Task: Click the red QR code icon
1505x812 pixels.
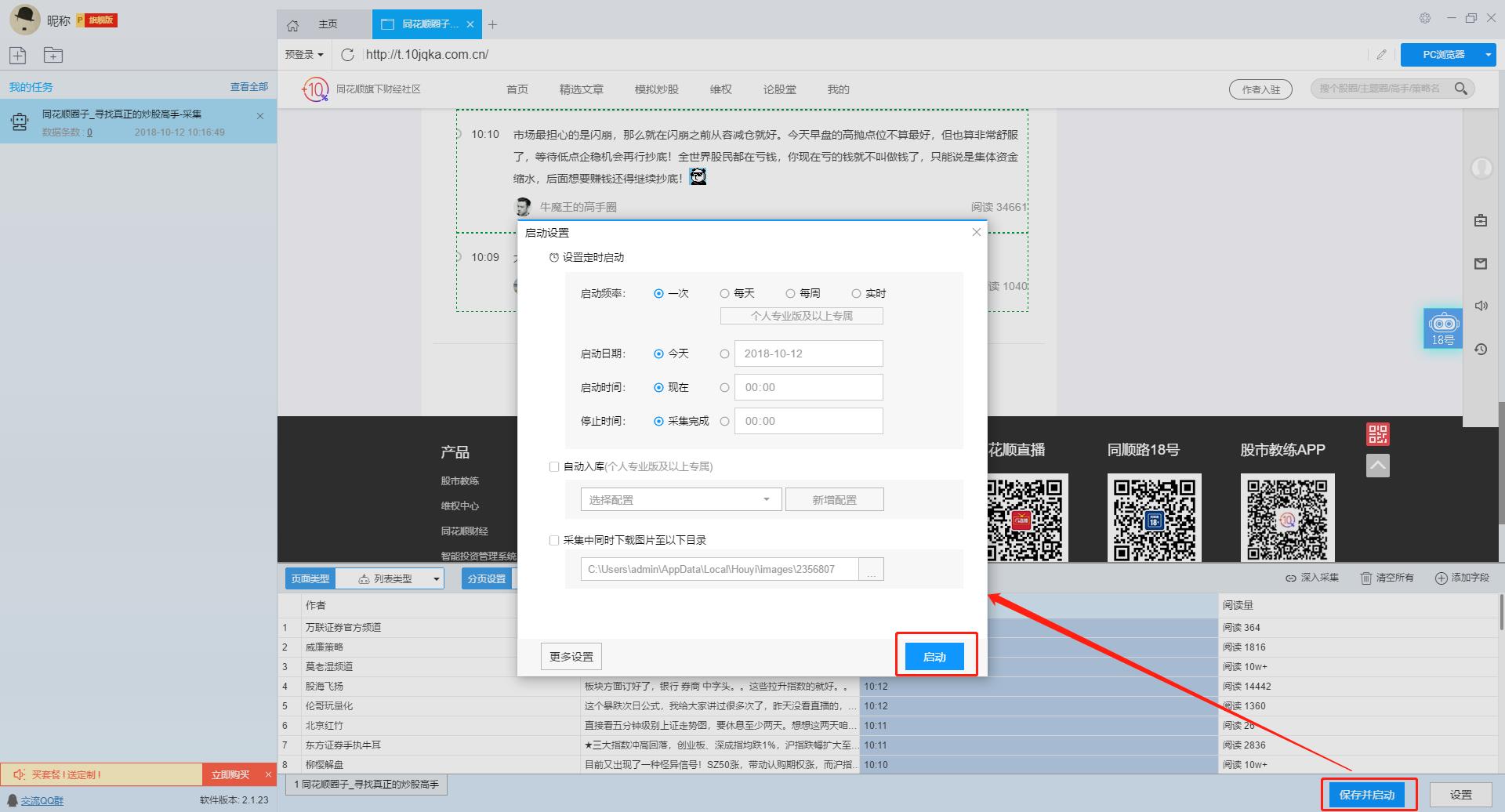Action: 1377,434
